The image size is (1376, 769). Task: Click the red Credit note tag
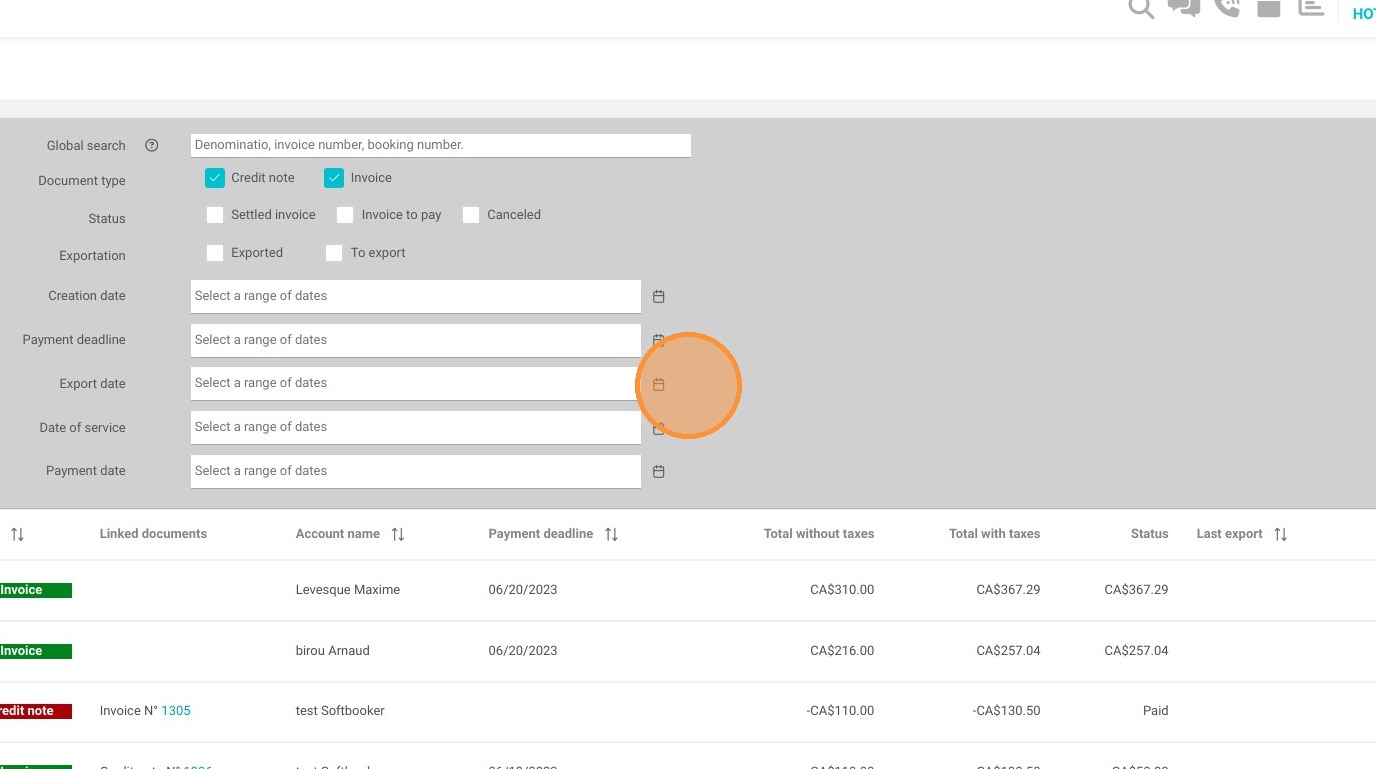point(36,711)
